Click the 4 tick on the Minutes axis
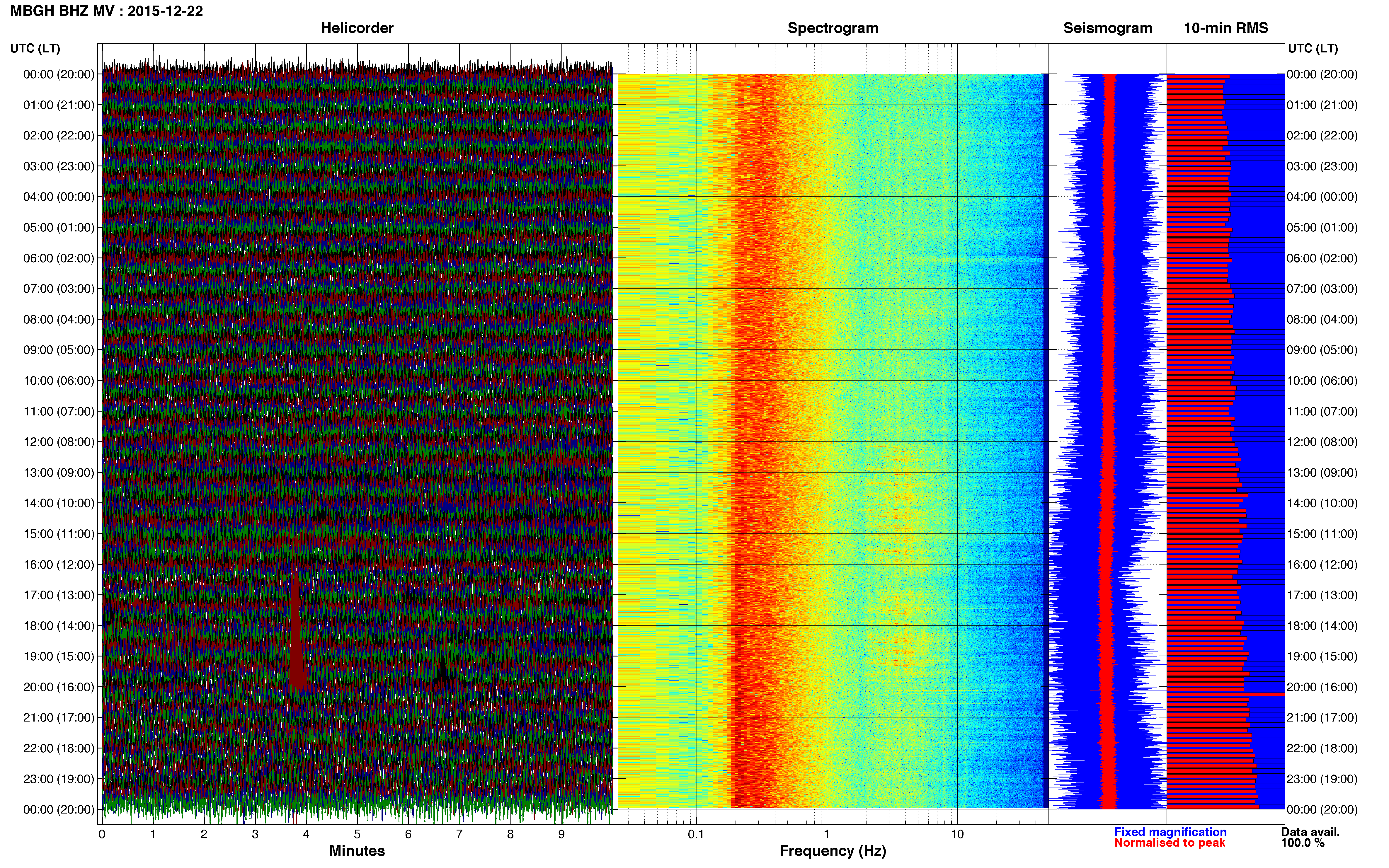 (x=306, y=834)
